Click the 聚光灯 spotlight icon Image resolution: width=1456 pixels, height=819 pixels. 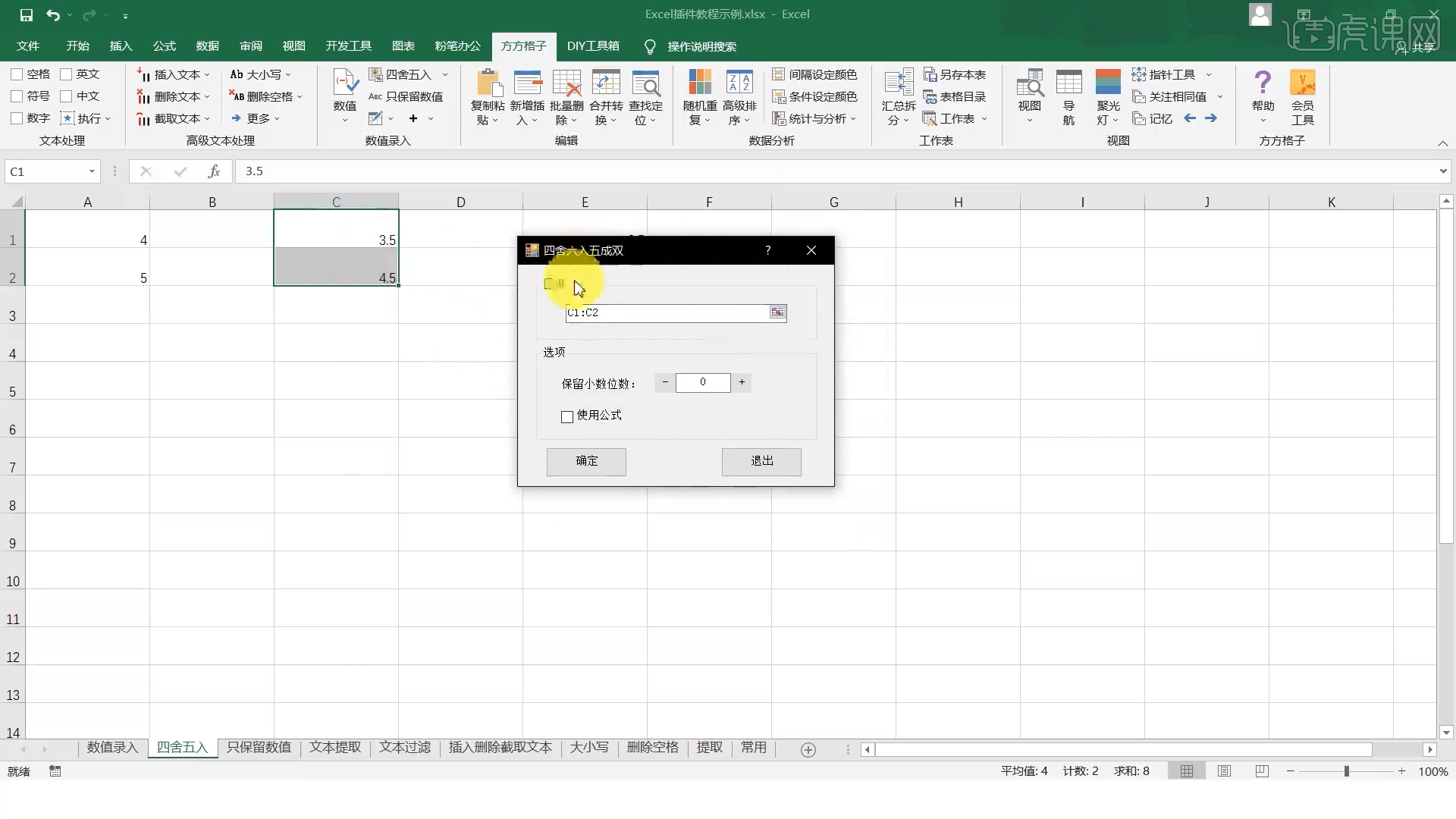pyautogui.click(x=1108, y=83)
